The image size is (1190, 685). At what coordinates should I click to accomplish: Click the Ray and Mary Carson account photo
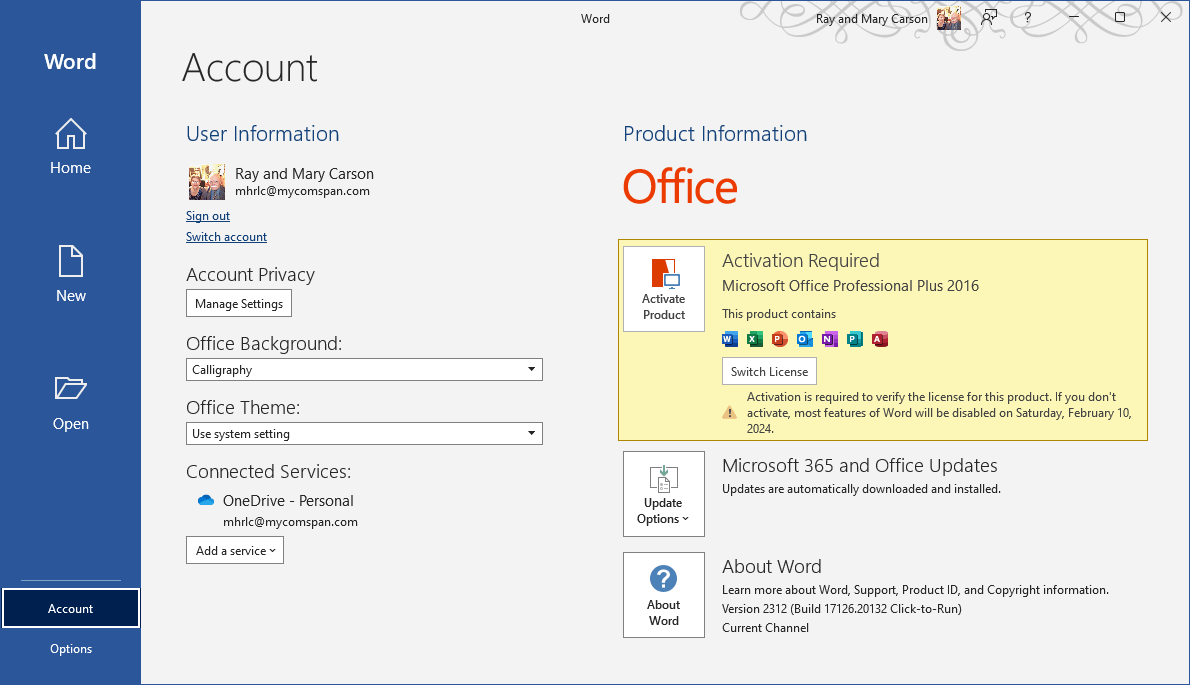point(206,182)
